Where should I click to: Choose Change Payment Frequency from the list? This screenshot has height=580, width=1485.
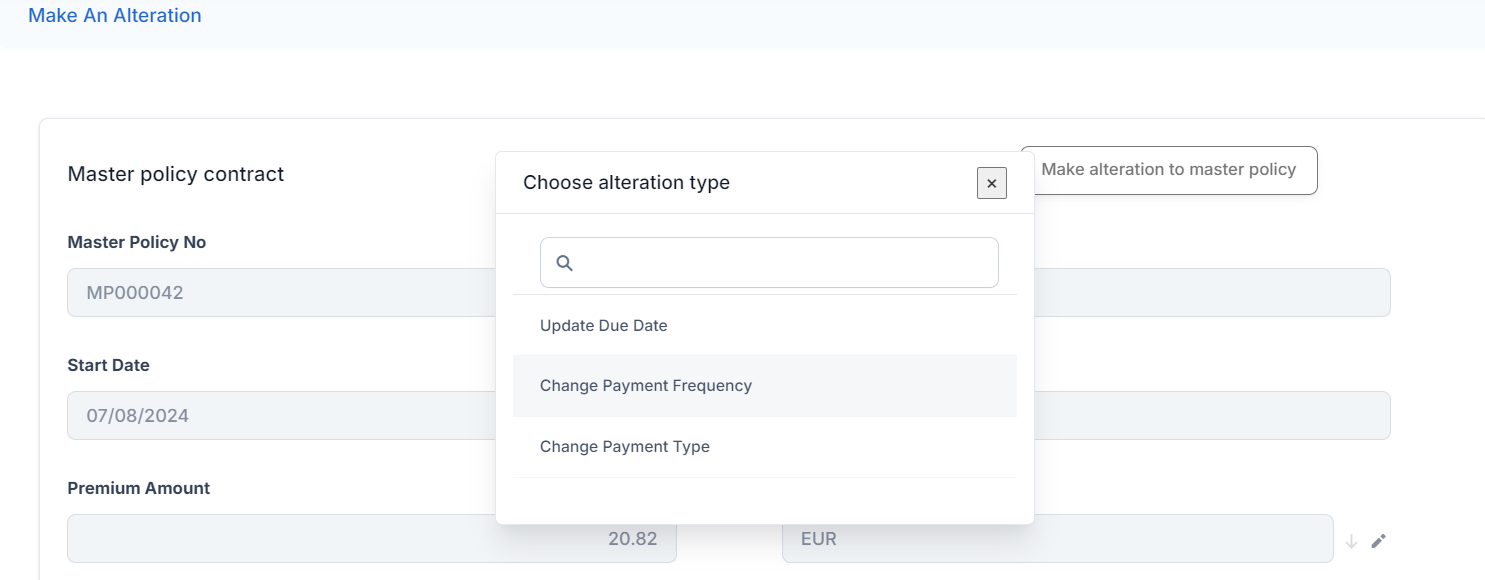pyautogui.click(x=645, y=386)
